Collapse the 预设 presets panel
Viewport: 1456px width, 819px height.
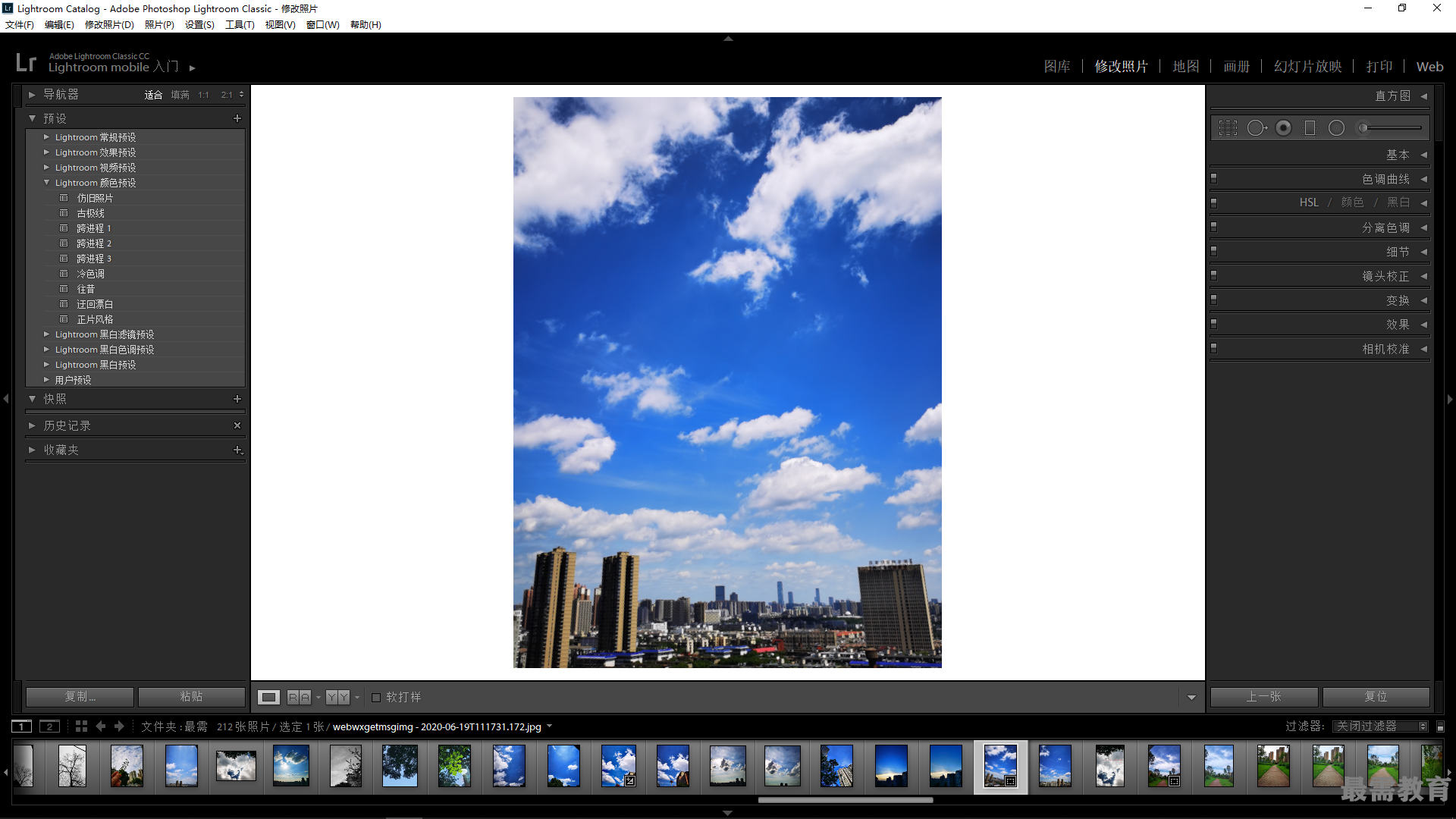tap(32, 118)
